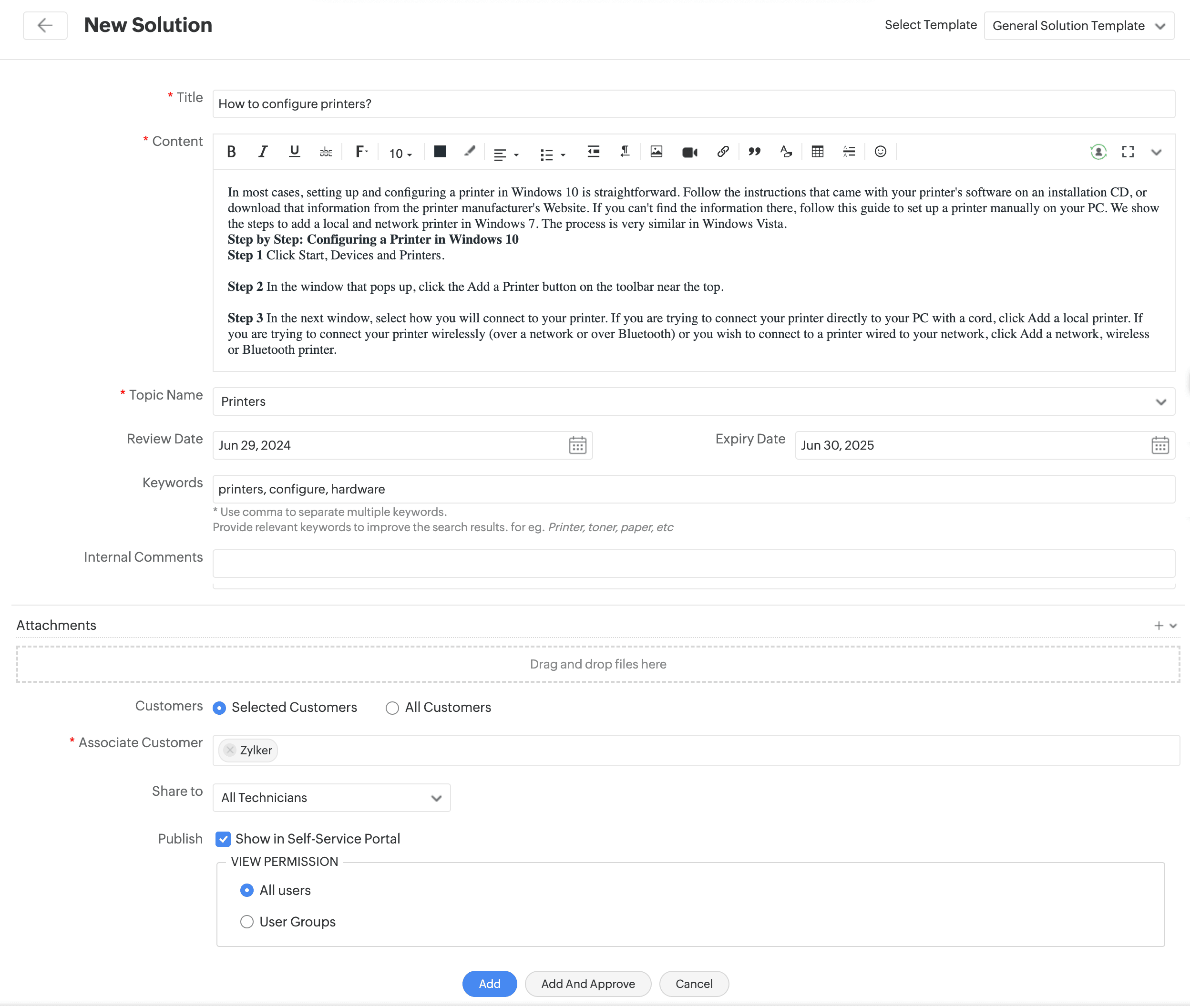Click the italic formatting icon
The width and height of the screenshot is (1190, 1008).
point(263,152)
